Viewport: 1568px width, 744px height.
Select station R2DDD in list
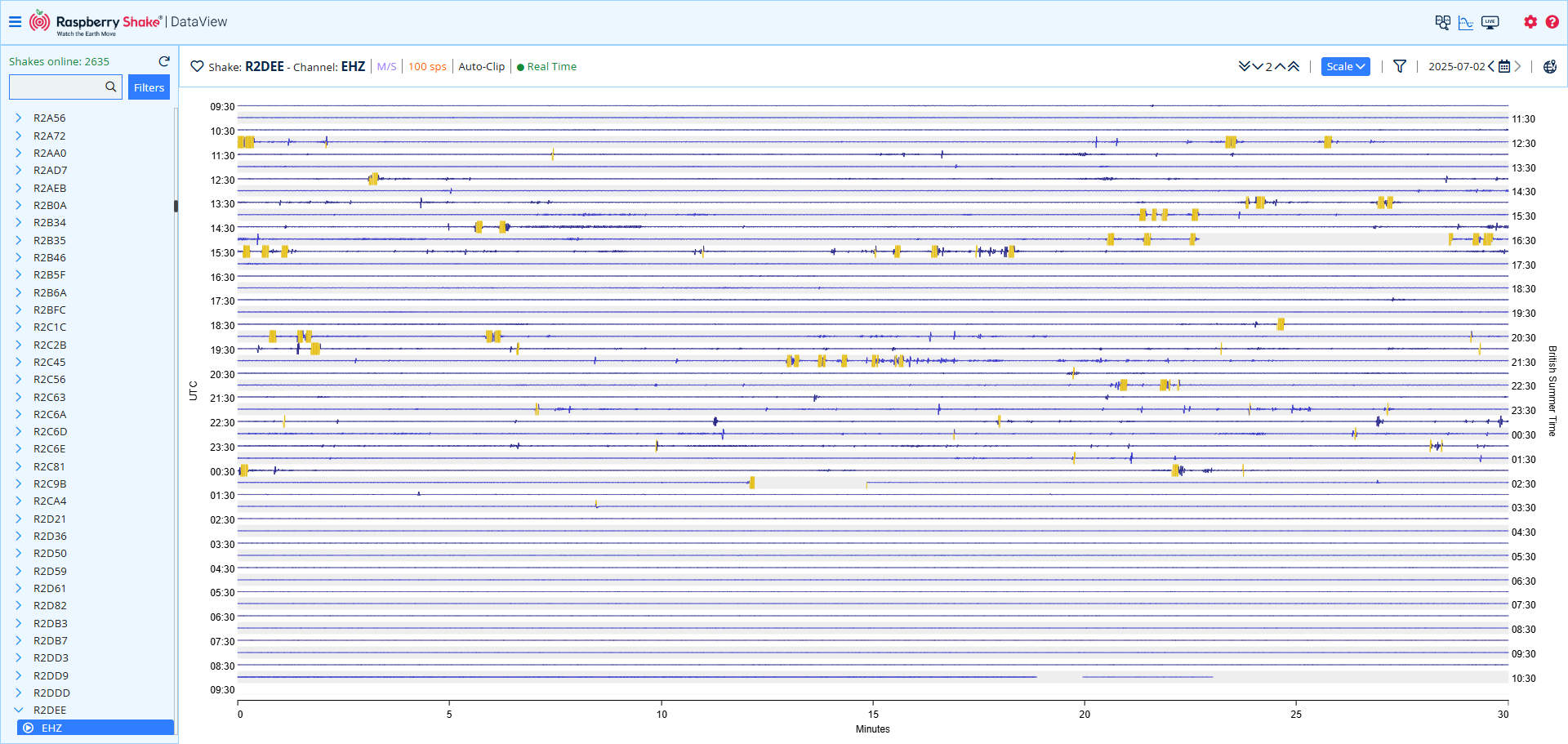pyautogui.click(x=51, y=693)
